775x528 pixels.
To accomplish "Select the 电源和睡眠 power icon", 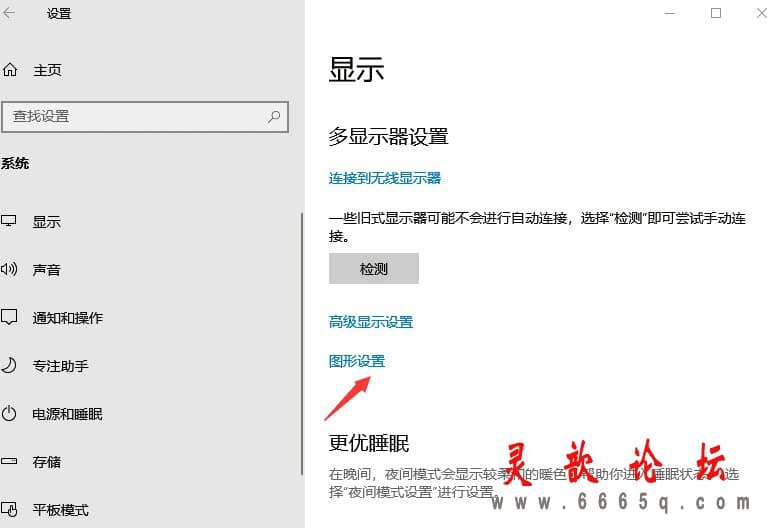I will coord(9,413).
